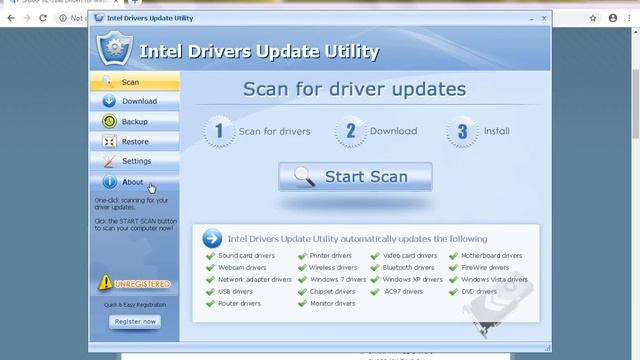The height and width of the screenshot is (360, 640).
Task: Click the Windows 7 drivers text
Action: click(x=338, y=280)
